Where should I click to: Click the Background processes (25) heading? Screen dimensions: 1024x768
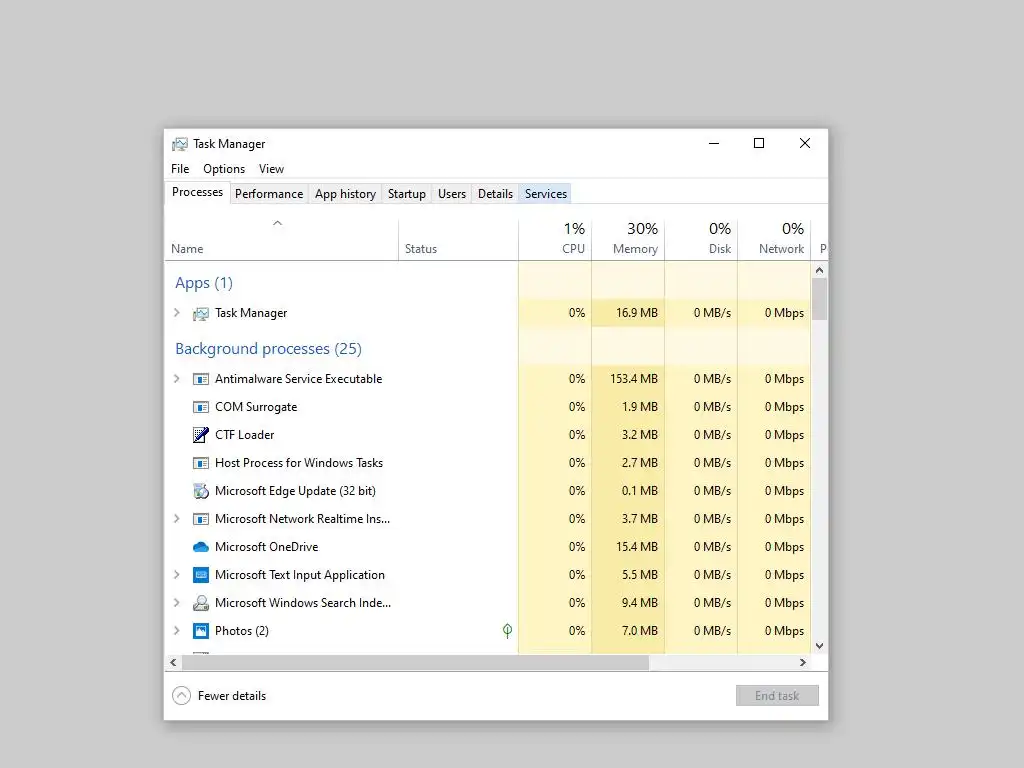click(x=268, y=349)
